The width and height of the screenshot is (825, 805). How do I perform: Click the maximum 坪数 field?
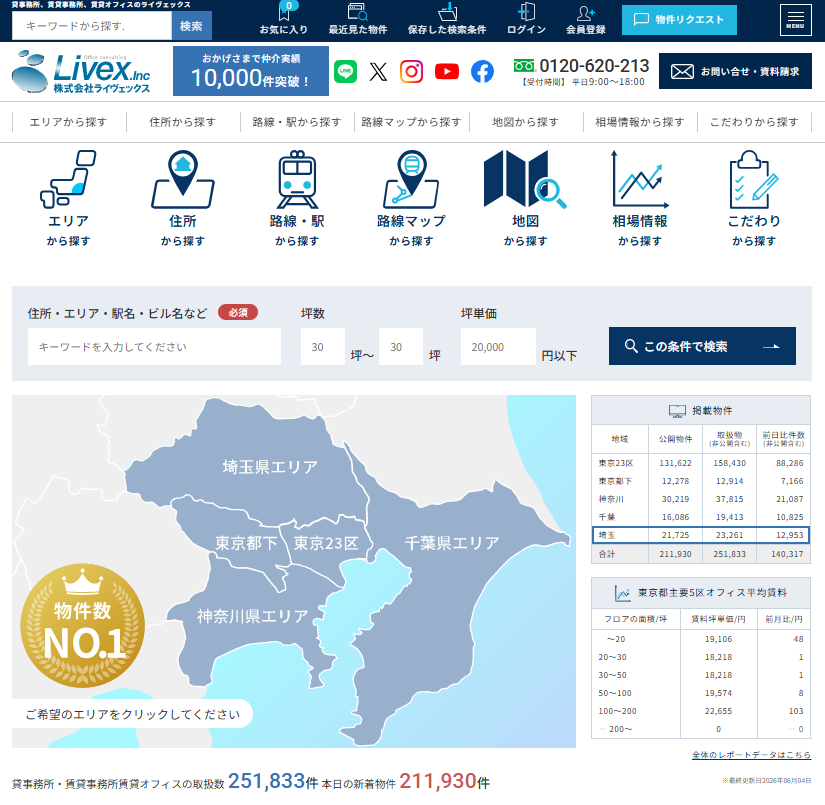coord(400,347)
